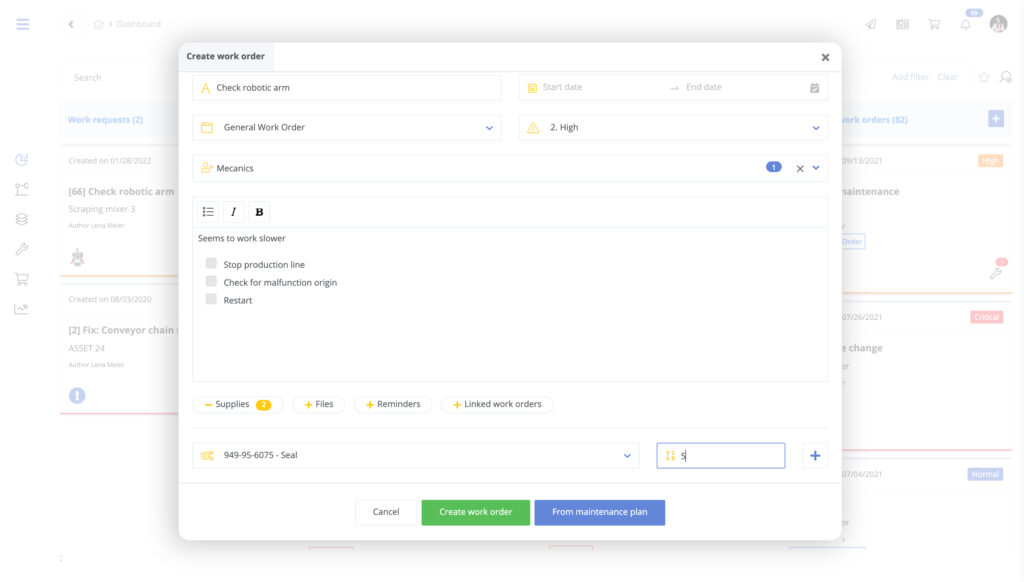Toggle bold text formatting
The image size is (1024, 582).
pyautogui.click(x=259, y=212)
